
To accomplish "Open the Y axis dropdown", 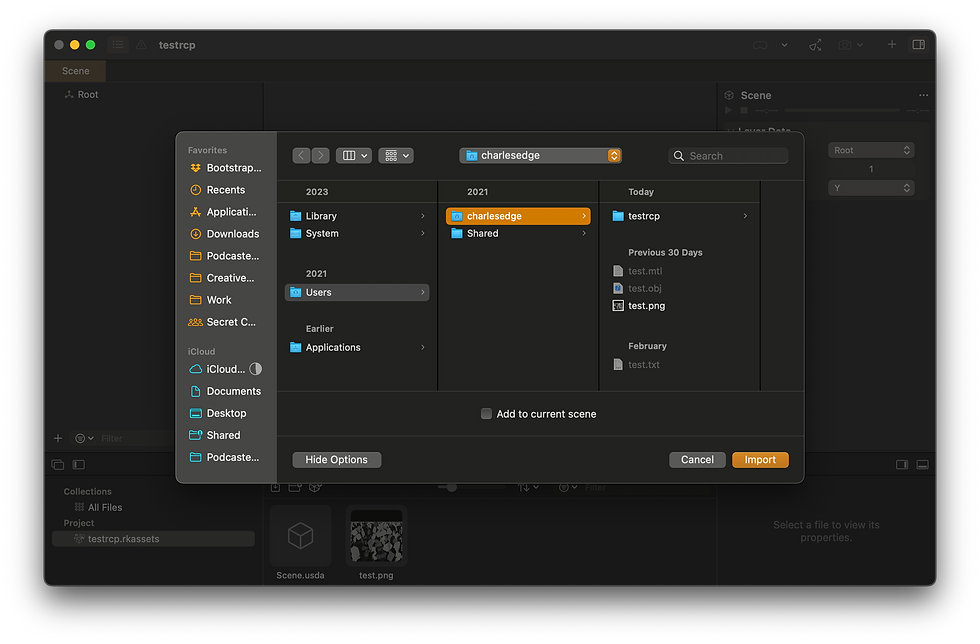I will click(x=870, y=187).
